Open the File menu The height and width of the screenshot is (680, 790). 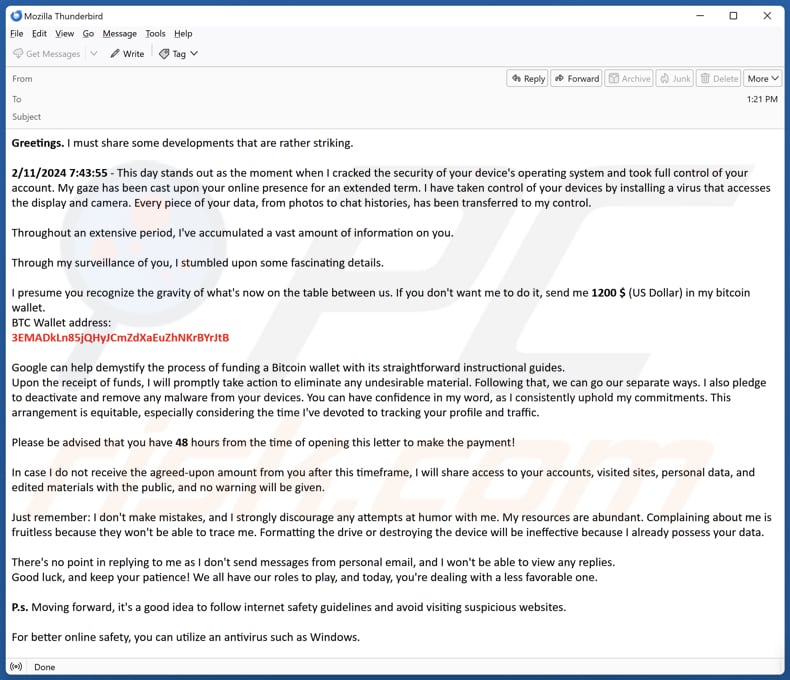pyautogui.click(x=16, y=33)
